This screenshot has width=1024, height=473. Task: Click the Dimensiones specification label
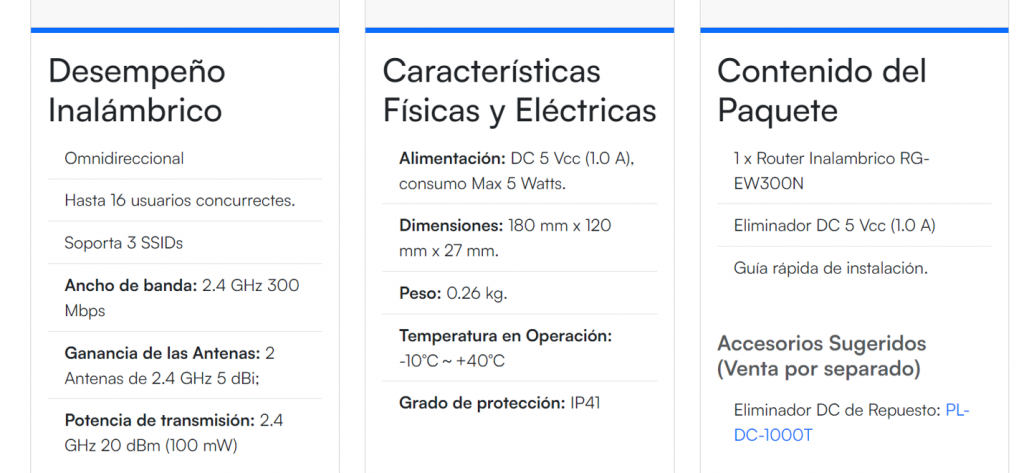(451, 225)
